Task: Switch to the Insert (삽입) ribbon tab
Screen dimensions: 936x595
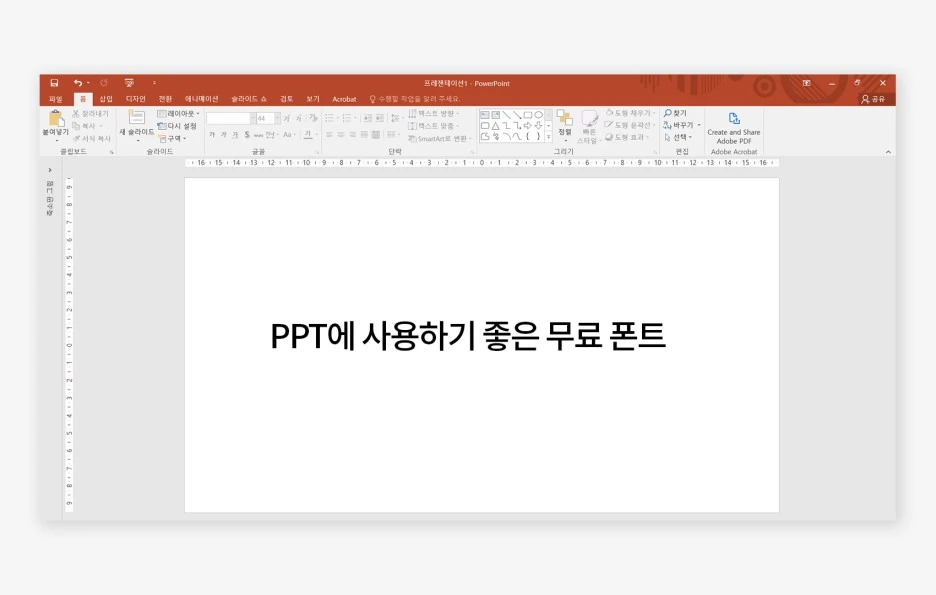Action: point(107,99)
